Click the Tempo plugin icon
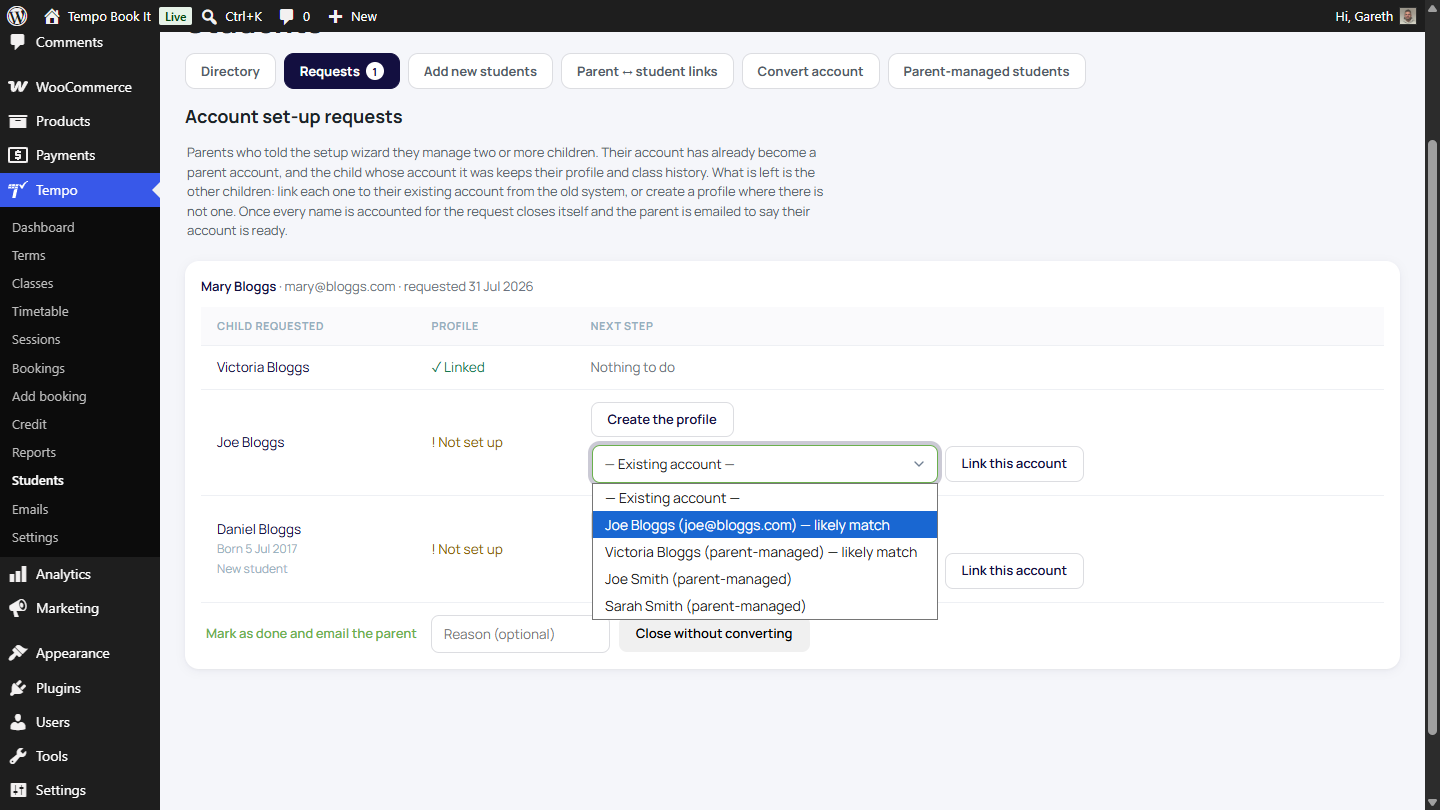This screenshot has width=1440, height=810. click(x=18, y=190)
